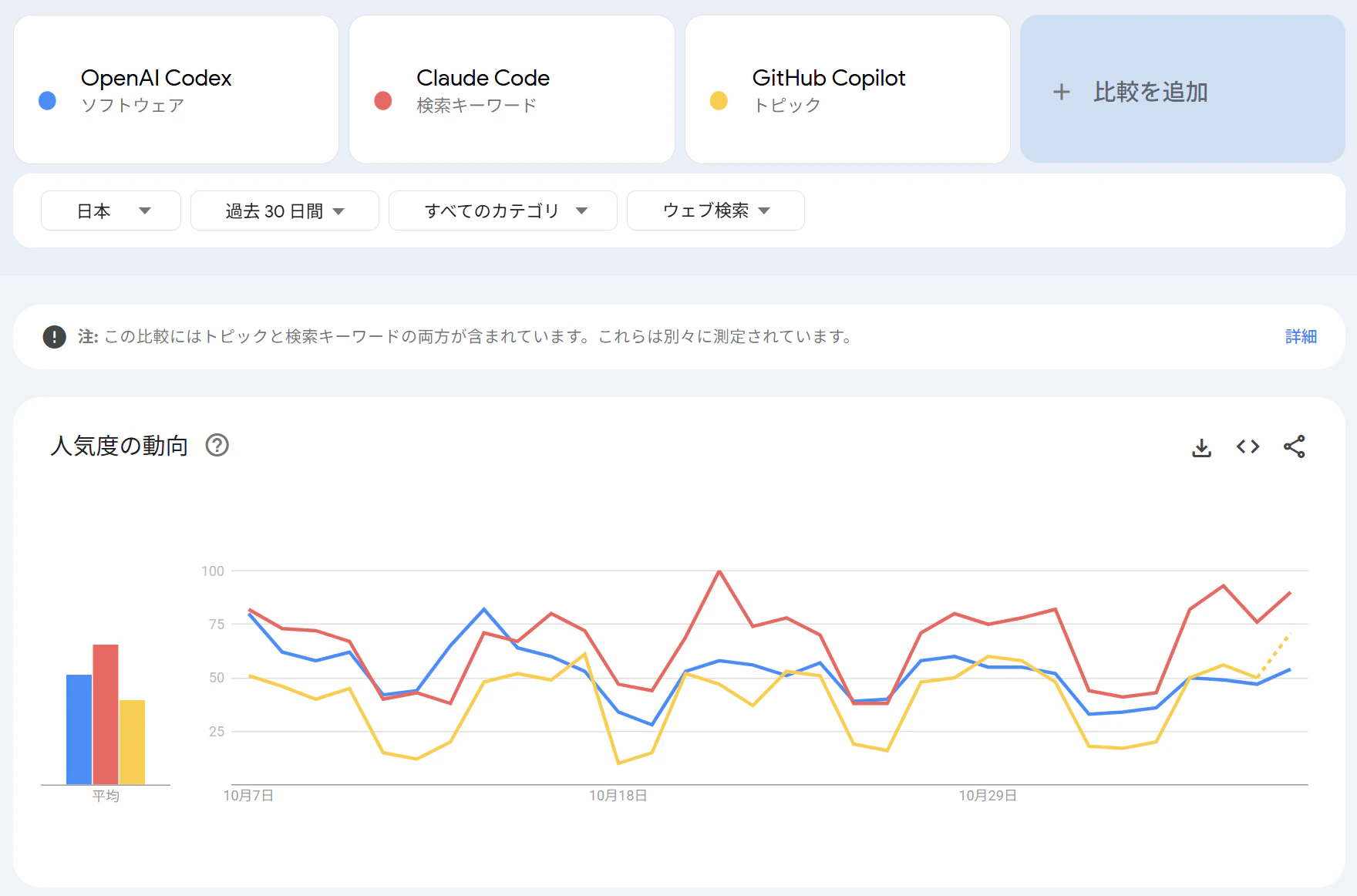
Task: Download the interest over time chart data
Action: (1201, 447)
